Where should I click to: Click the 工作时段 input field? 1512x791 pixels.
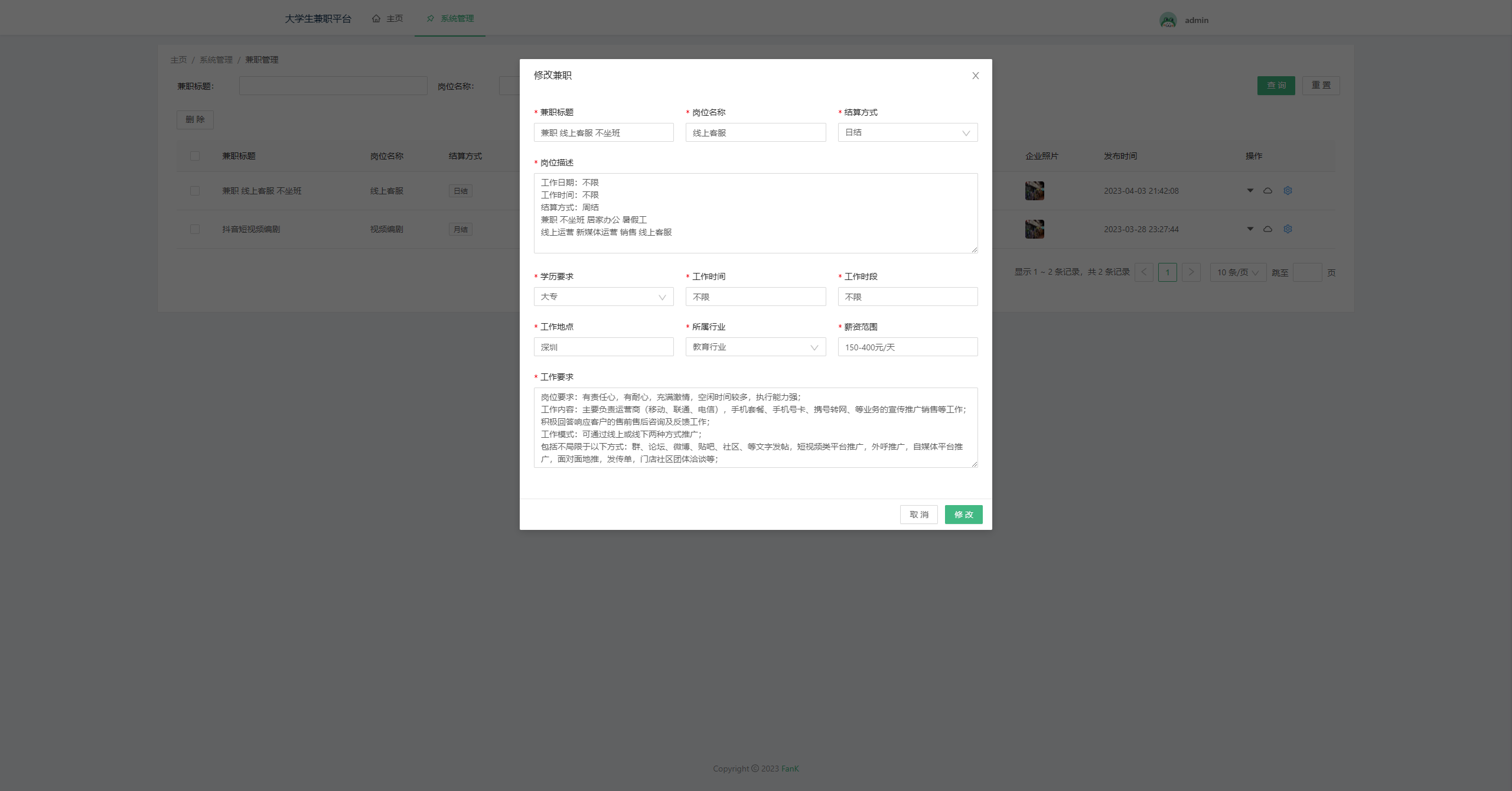(x=907, y=297)
